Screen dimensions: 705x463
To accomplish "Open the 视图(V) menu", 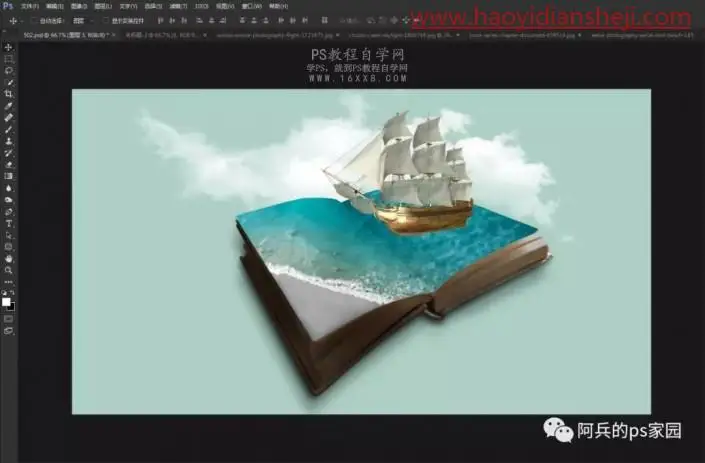I will coord(225,6).
